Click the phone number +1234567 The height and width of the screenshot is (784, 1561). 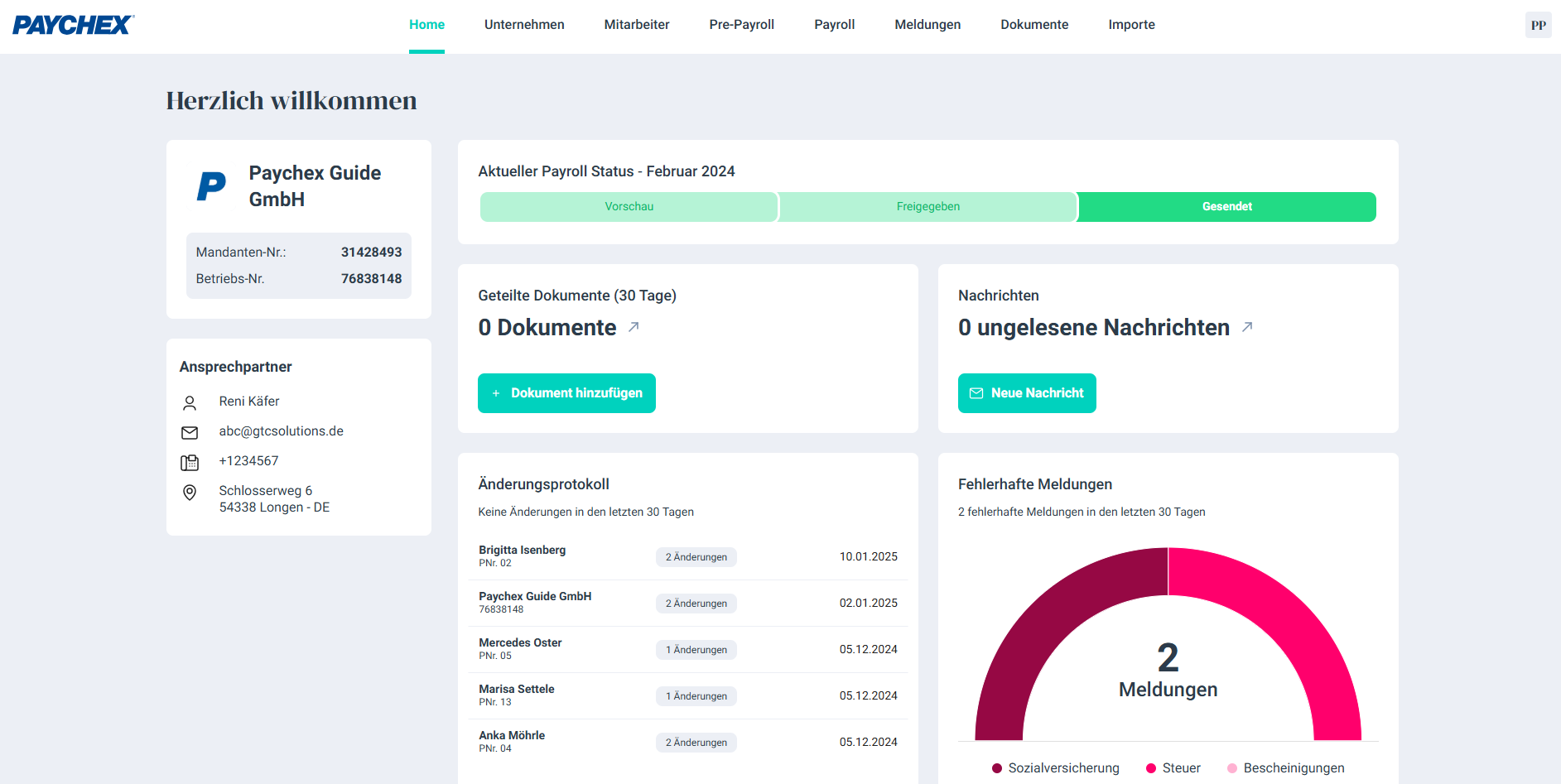[248, 461]
